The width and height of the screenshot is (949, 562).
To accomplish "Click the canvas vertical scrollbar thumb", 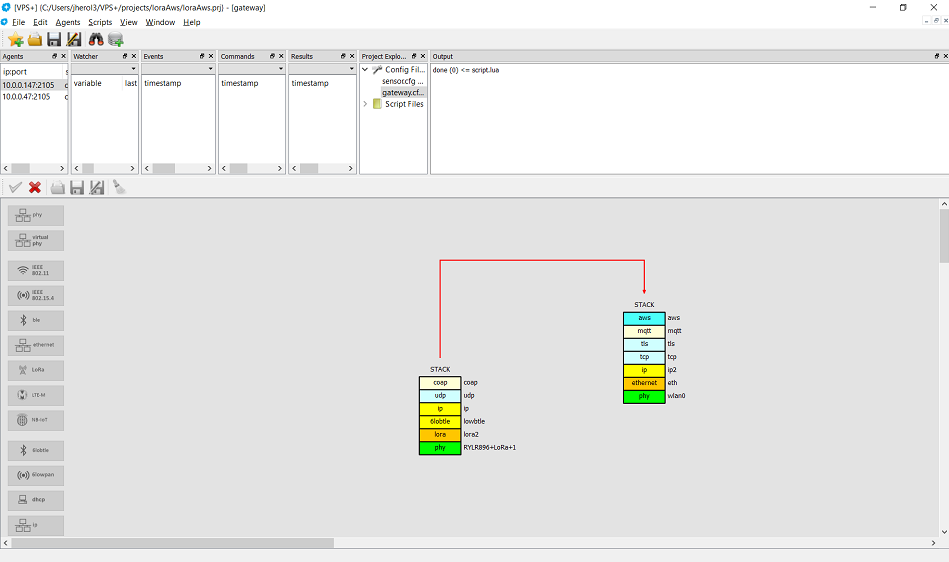I will 944,235.
